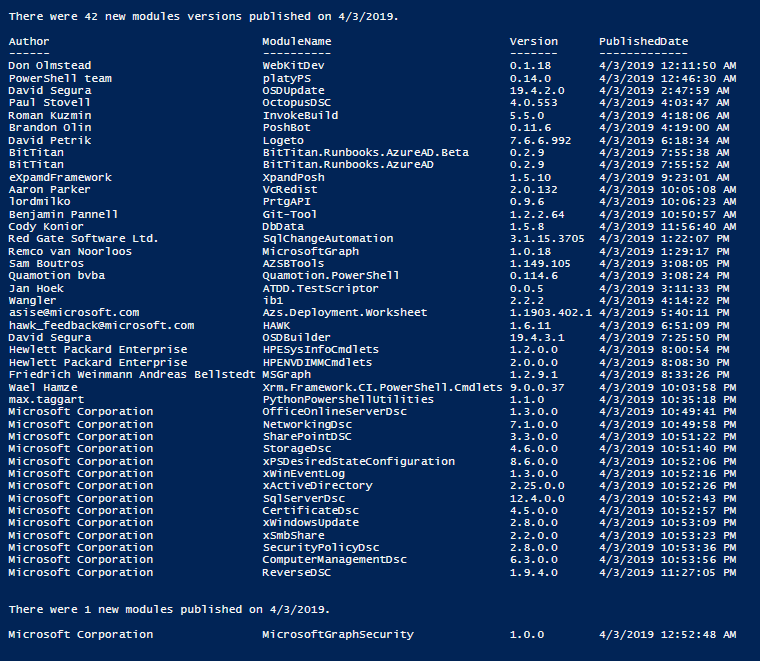The image size is (760, 661).
Task: Select the DbData module name
Action: click(283, 226)
